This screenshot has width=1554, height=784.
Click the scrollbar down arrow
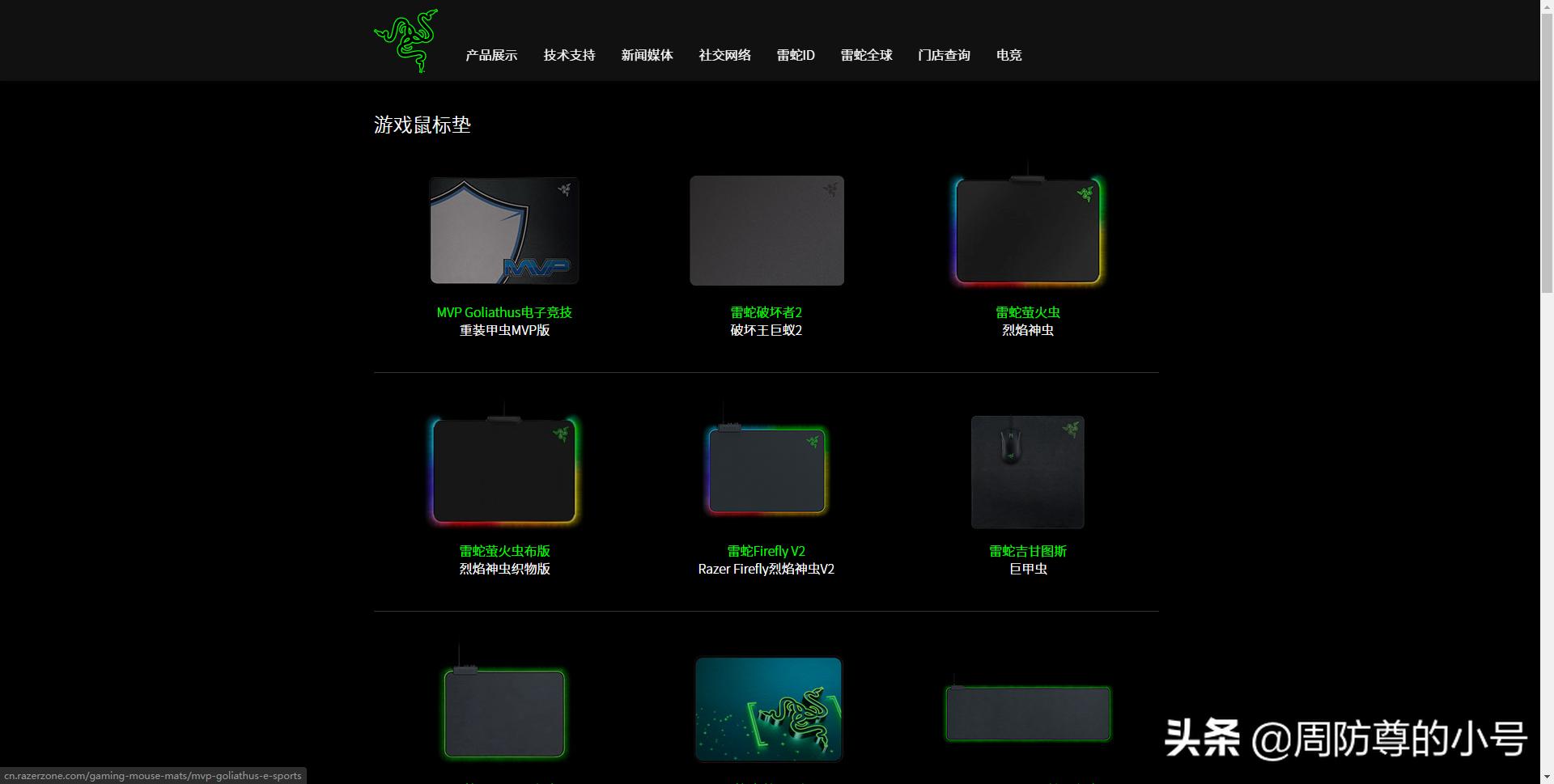tap(1548, 775)
